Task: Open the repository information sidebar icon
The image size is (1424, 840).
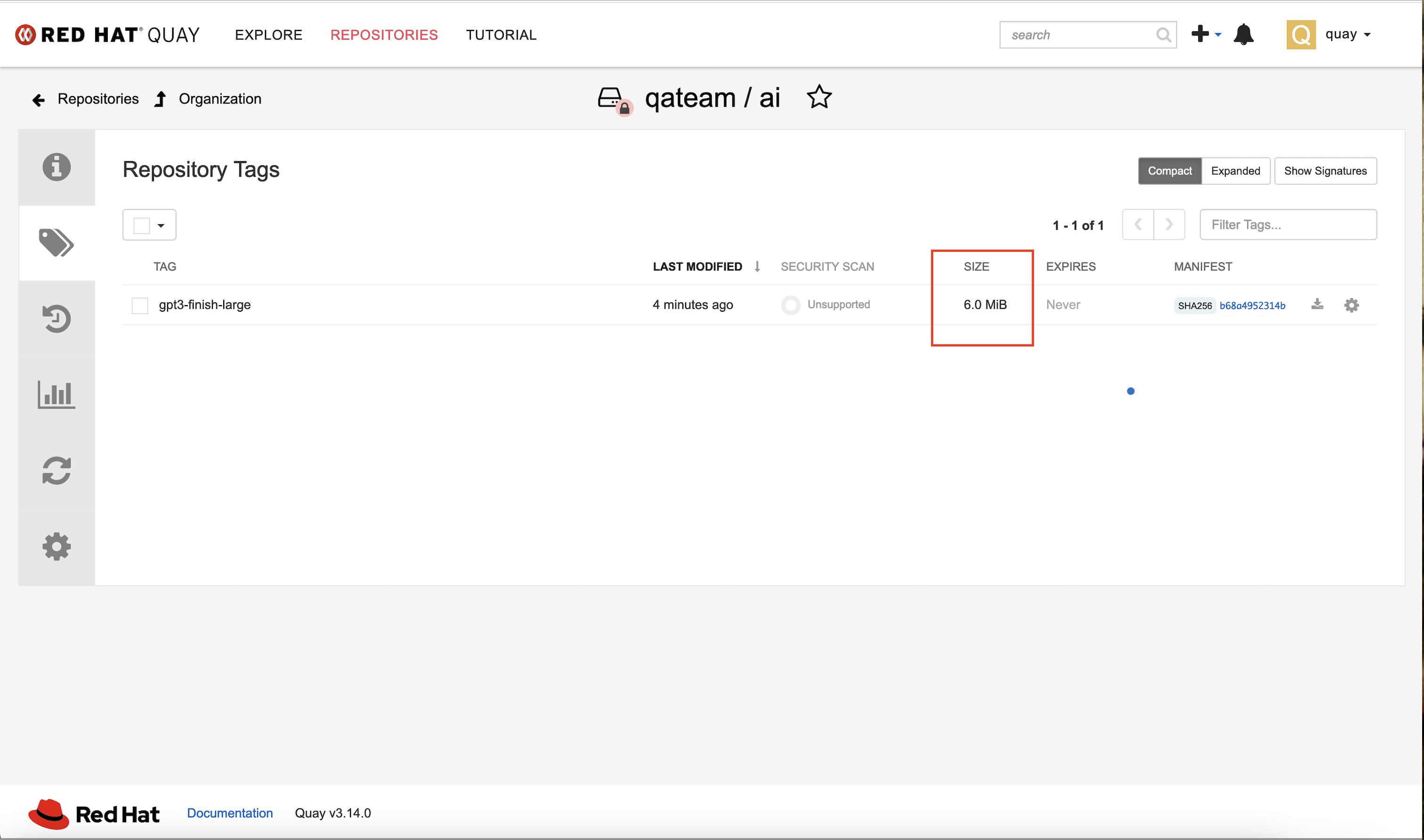Action: 56,167
